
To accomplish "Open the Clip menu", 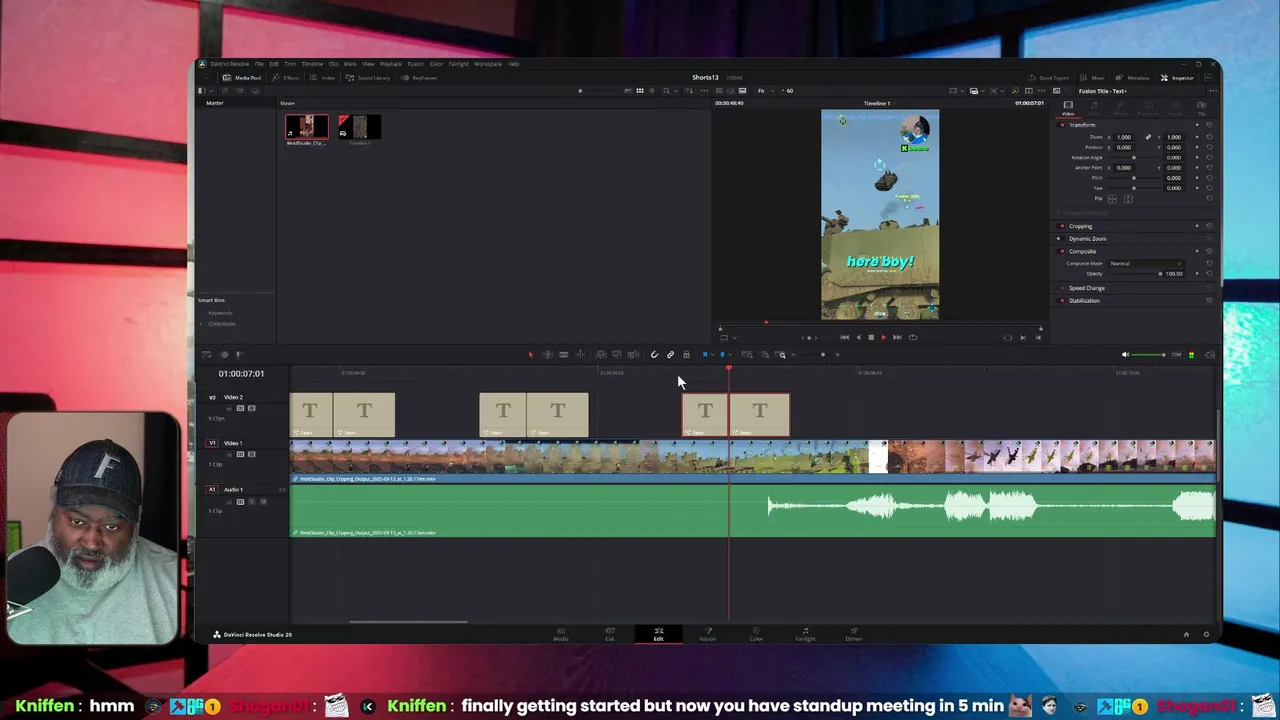I will click(333, 64).
